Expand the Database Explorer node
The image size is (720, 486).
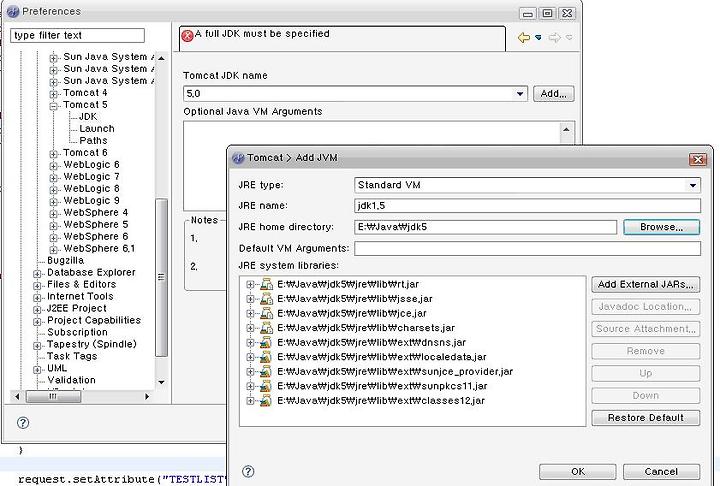point(37,274)
